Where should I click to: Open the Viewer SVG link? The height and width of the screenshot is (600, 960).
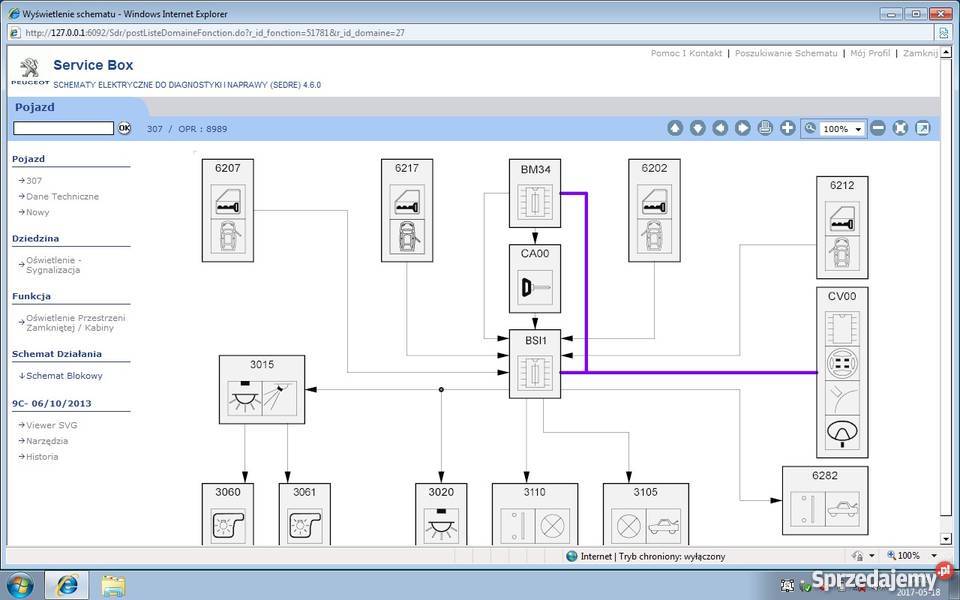coord(51,425)
